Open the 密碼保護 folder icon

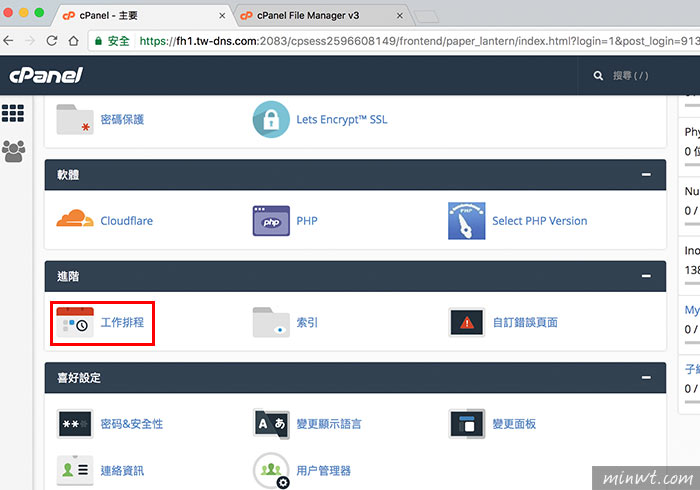(x=75, y=119)
